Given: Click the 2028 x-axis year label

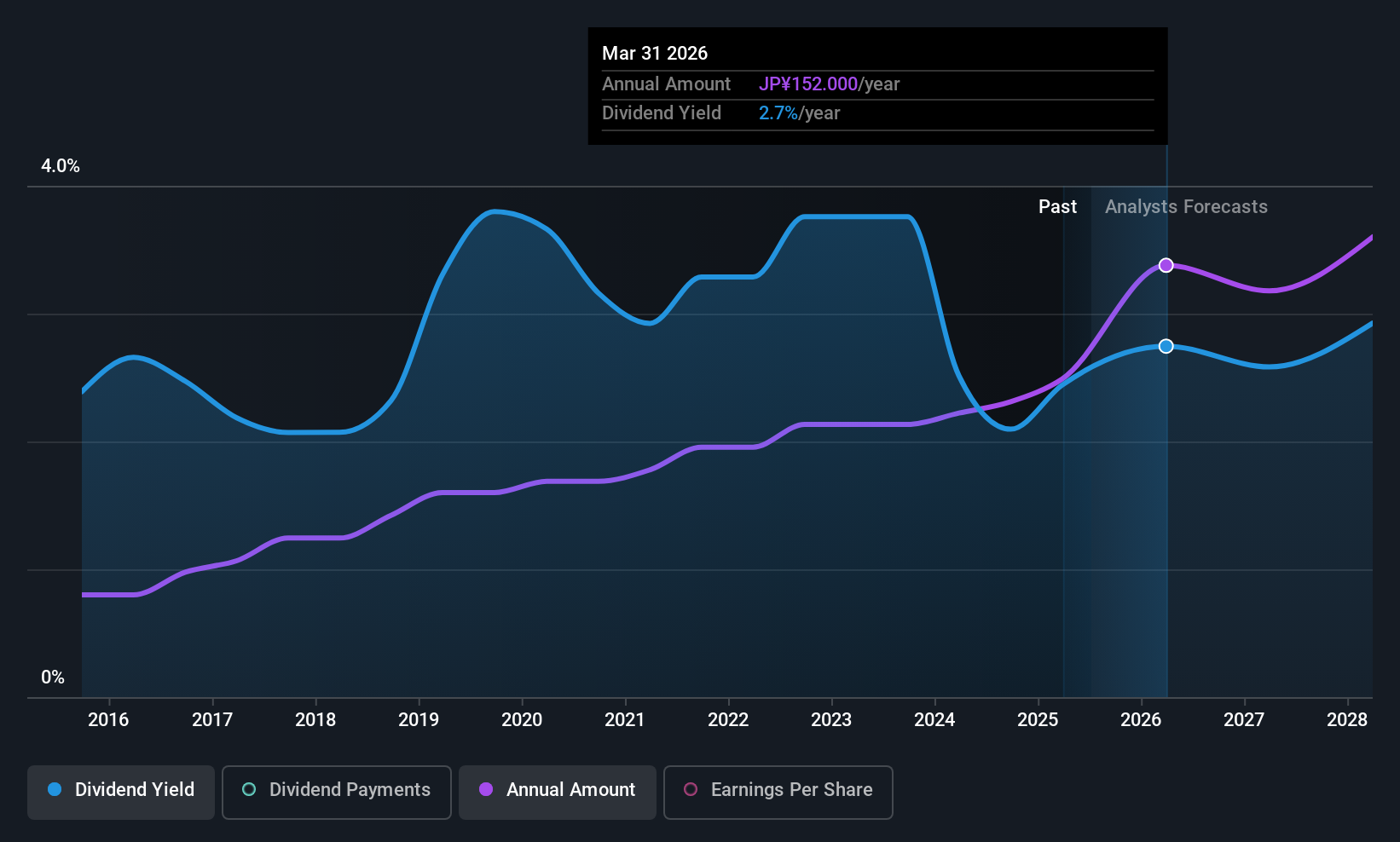Looking at the screenshot, I should pos(1347,719).
